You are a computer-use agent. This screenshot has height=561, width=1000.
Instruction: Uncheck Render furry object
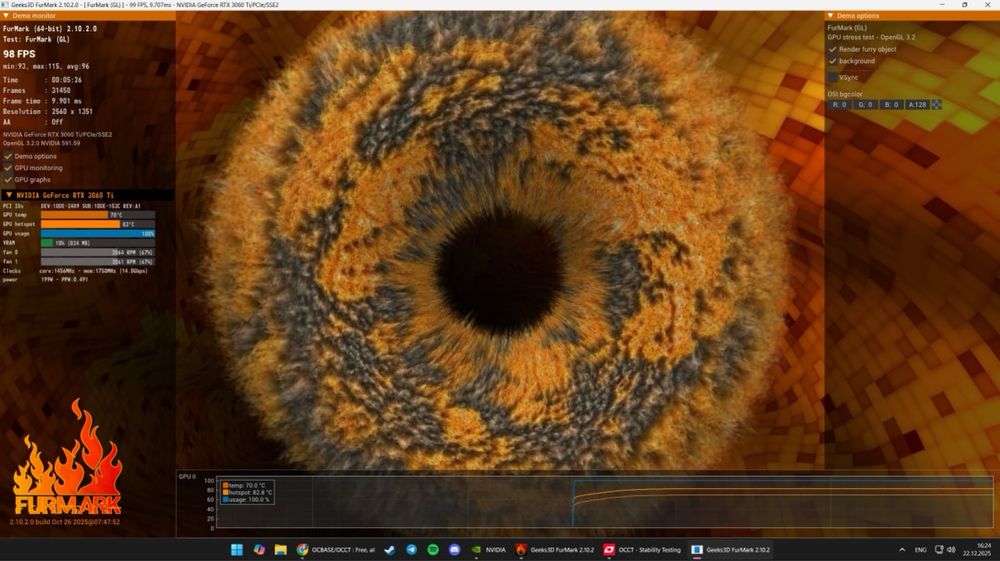(x=832, y=49)
